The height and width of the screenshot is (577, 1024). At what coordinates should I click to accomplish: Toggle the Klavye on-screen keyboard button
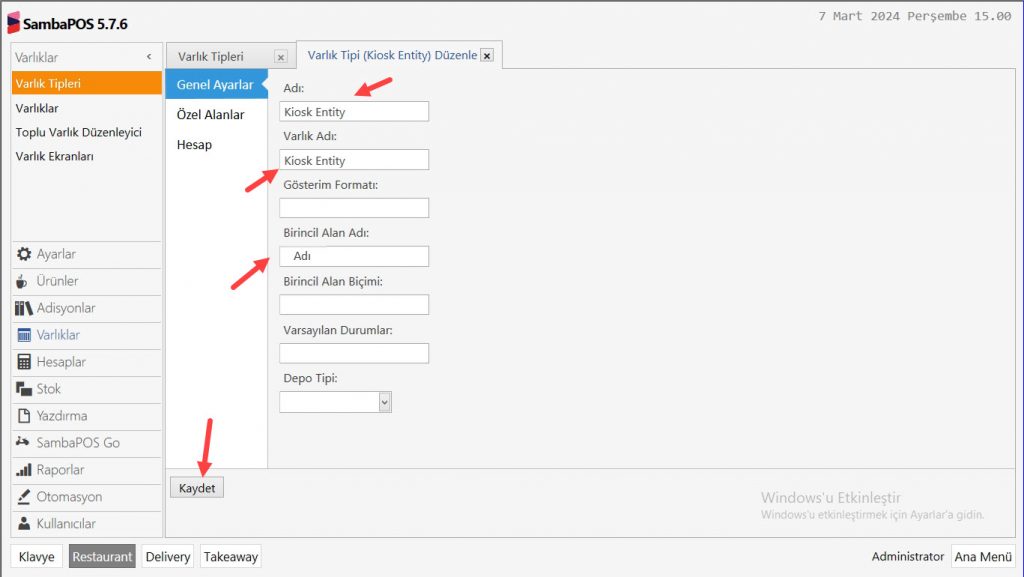37,557
